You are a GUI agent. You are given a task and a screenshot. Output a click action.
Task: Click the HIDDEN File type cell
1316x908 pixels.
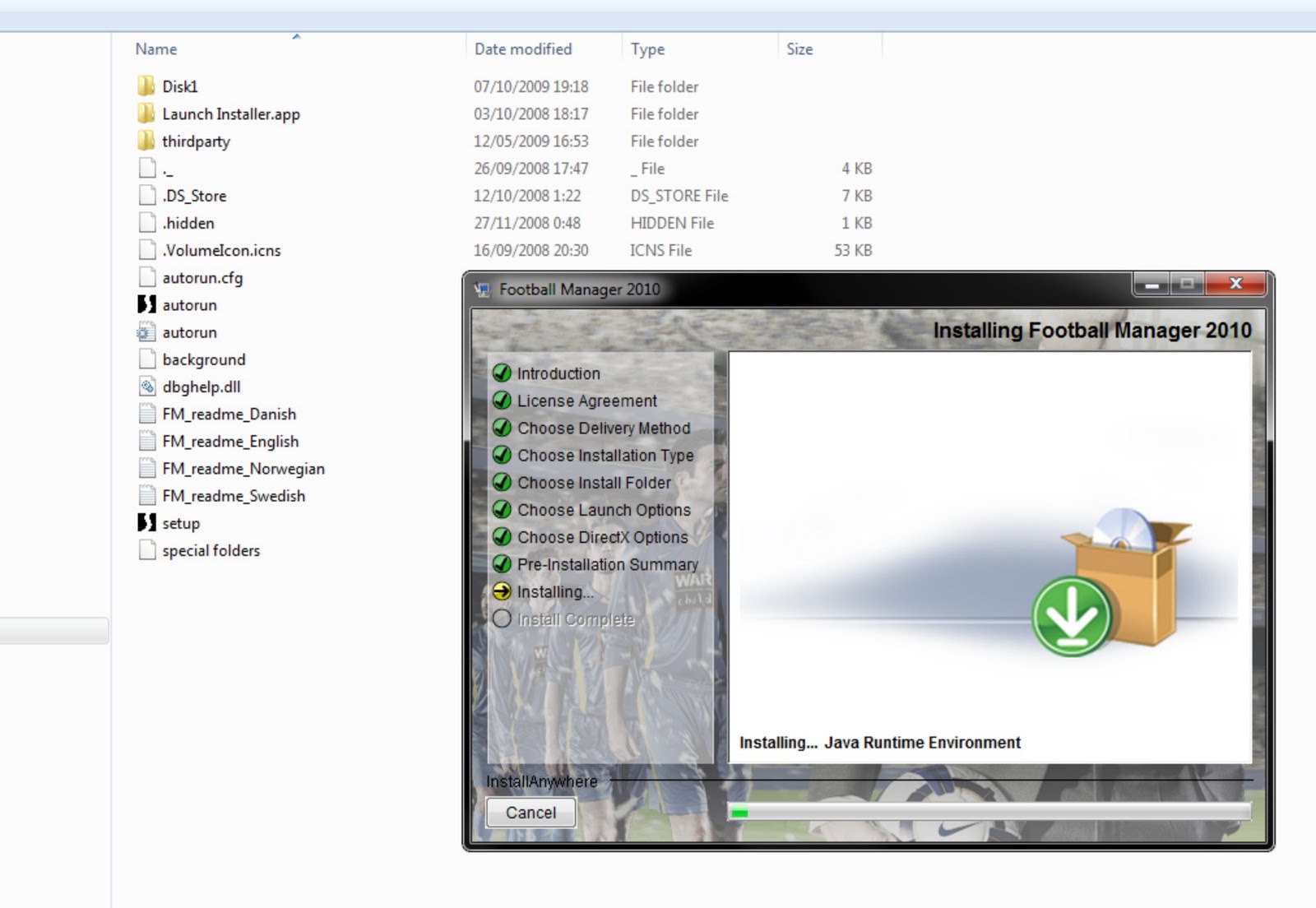(x=672, y=223)
